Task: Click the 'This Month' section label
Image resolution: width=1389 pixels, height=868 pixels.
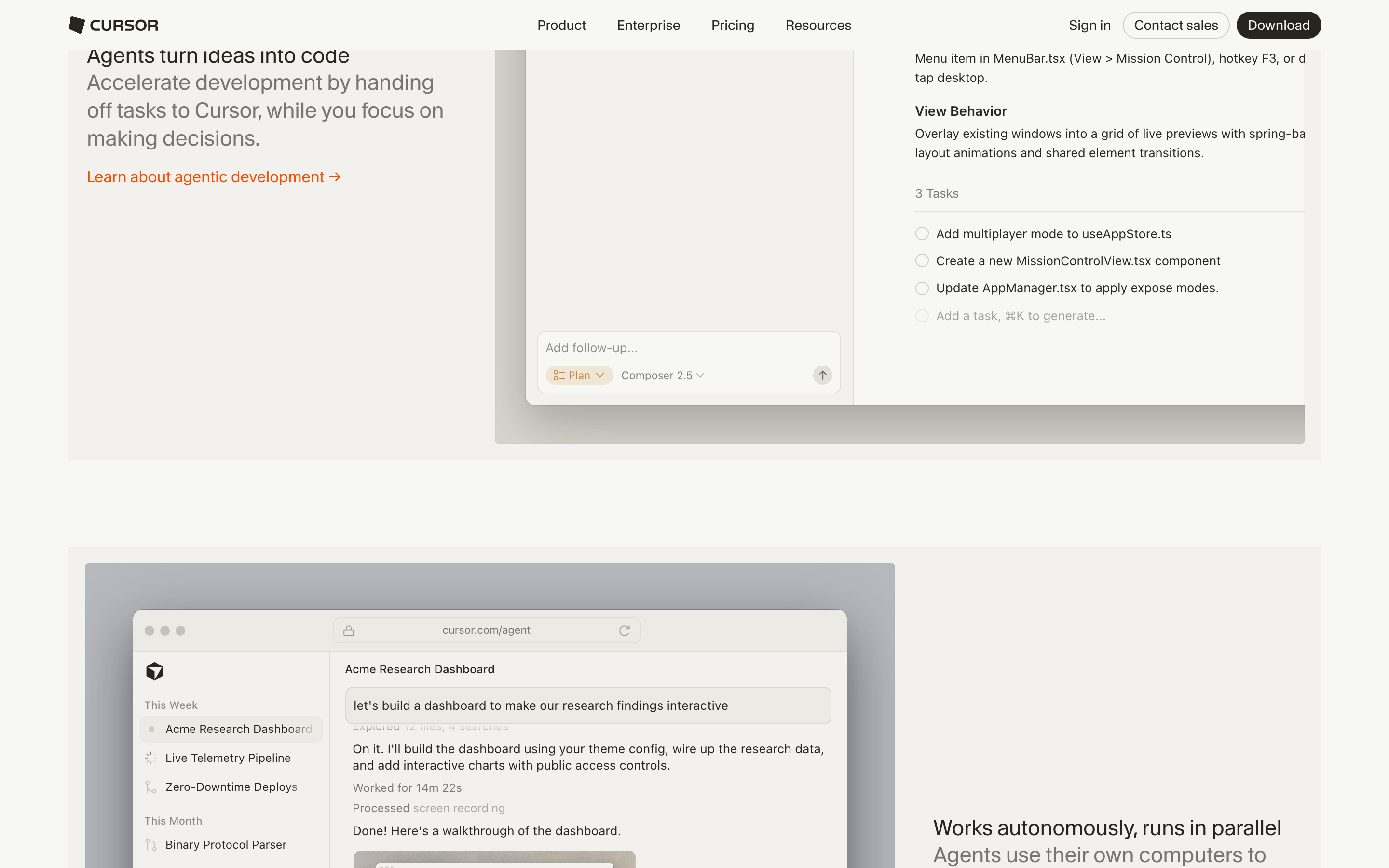Action: coord(173,821)
